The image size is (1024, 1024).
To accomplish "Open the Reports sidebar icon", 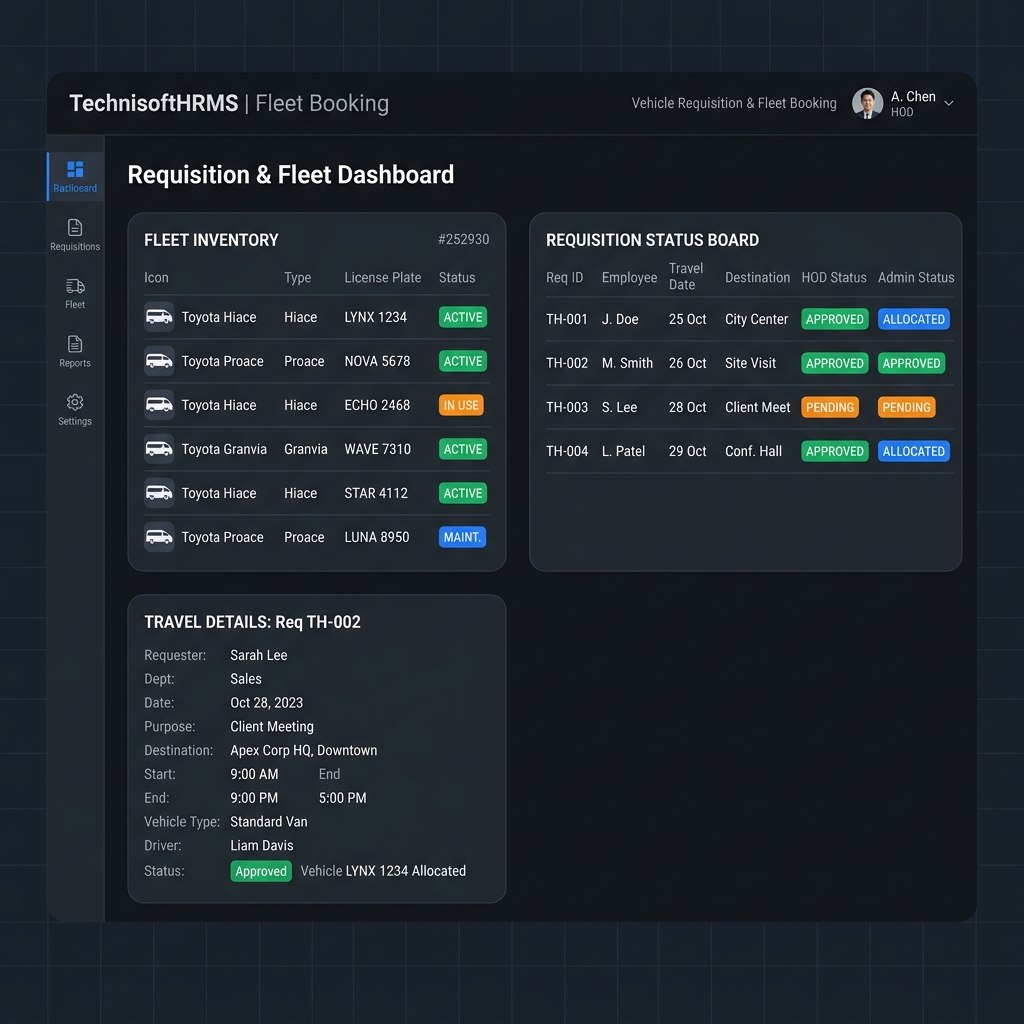I will [x=75, y=344].
